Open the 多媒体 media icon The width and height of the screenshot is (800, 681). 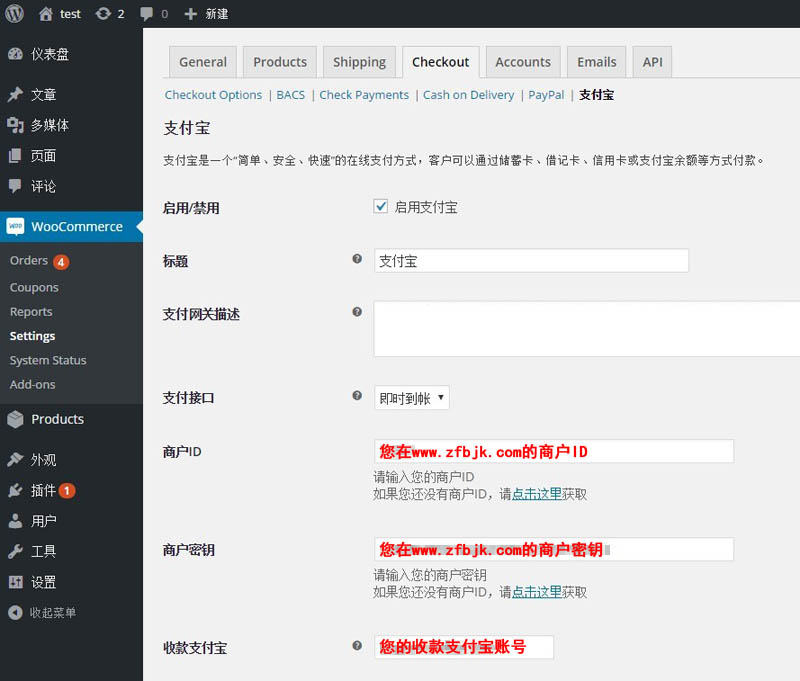[x=15, y=125]
